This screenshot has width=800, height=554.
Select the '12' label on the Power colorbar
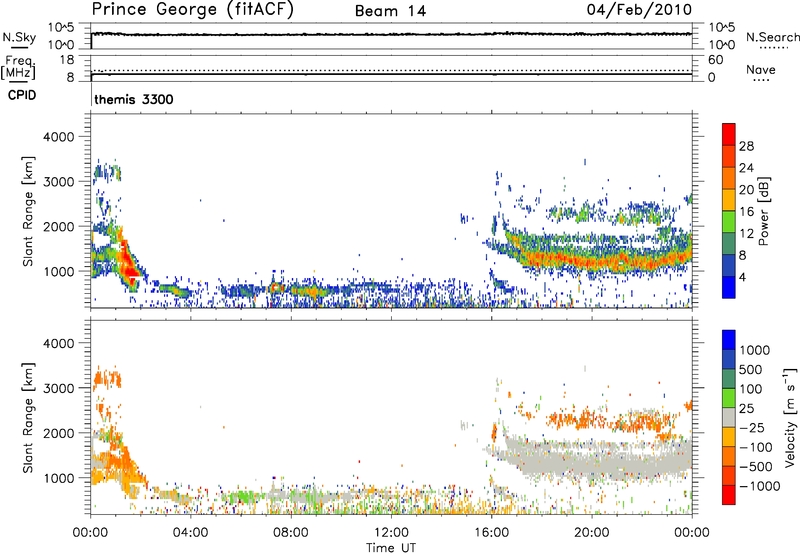[746, 234]
